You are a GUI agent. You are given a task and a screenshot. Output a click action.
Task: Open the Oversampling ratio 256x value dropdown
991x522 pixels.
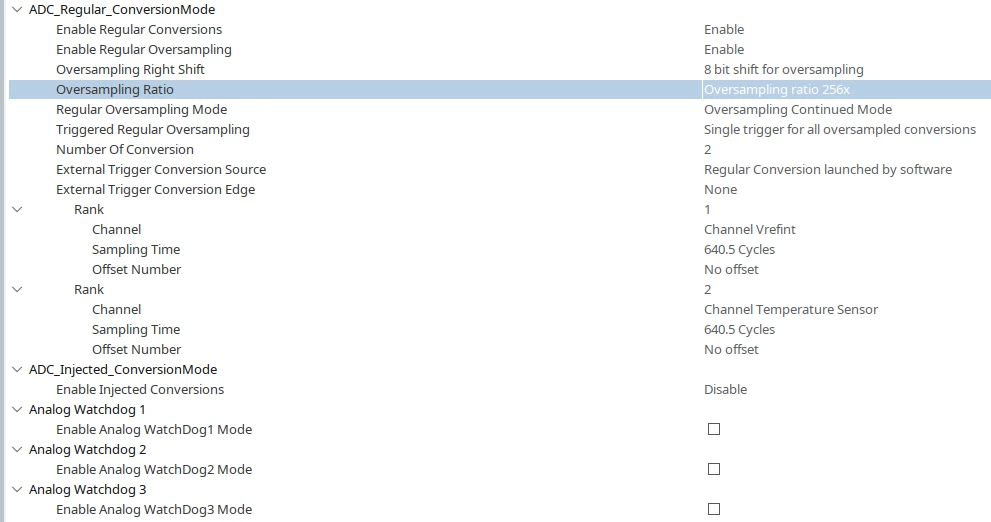tap(846, 89)
